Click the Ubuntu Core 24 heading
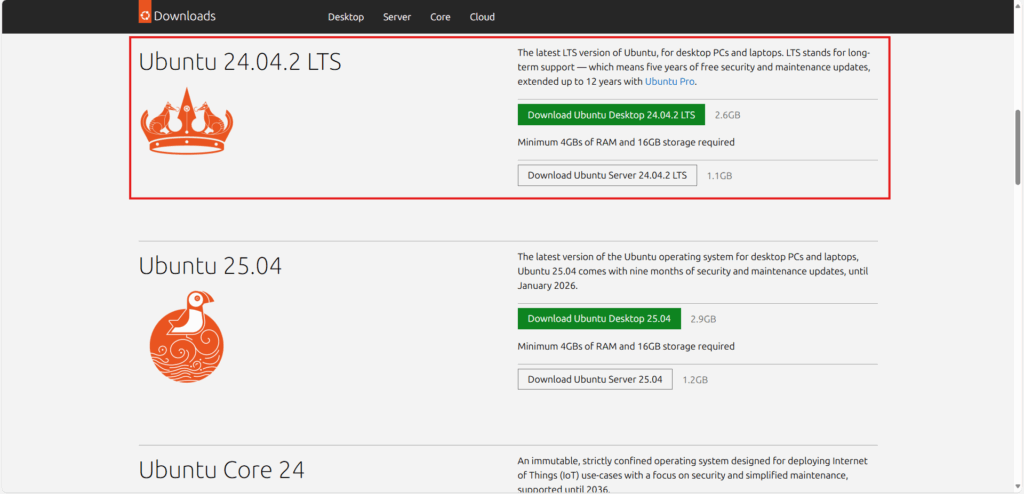Screen dimensions: 1024x494 (221, 470)
